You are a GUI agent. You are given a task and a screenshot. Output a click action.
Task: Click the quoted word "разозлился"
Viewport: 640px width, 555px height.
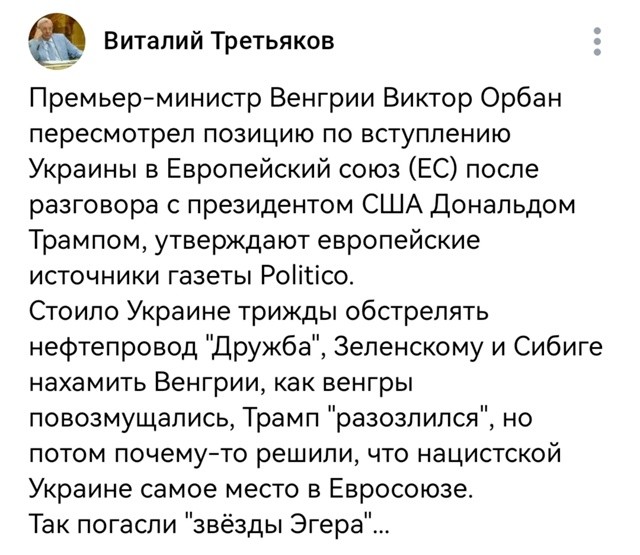pyautogui.click(x=409, y=418)
